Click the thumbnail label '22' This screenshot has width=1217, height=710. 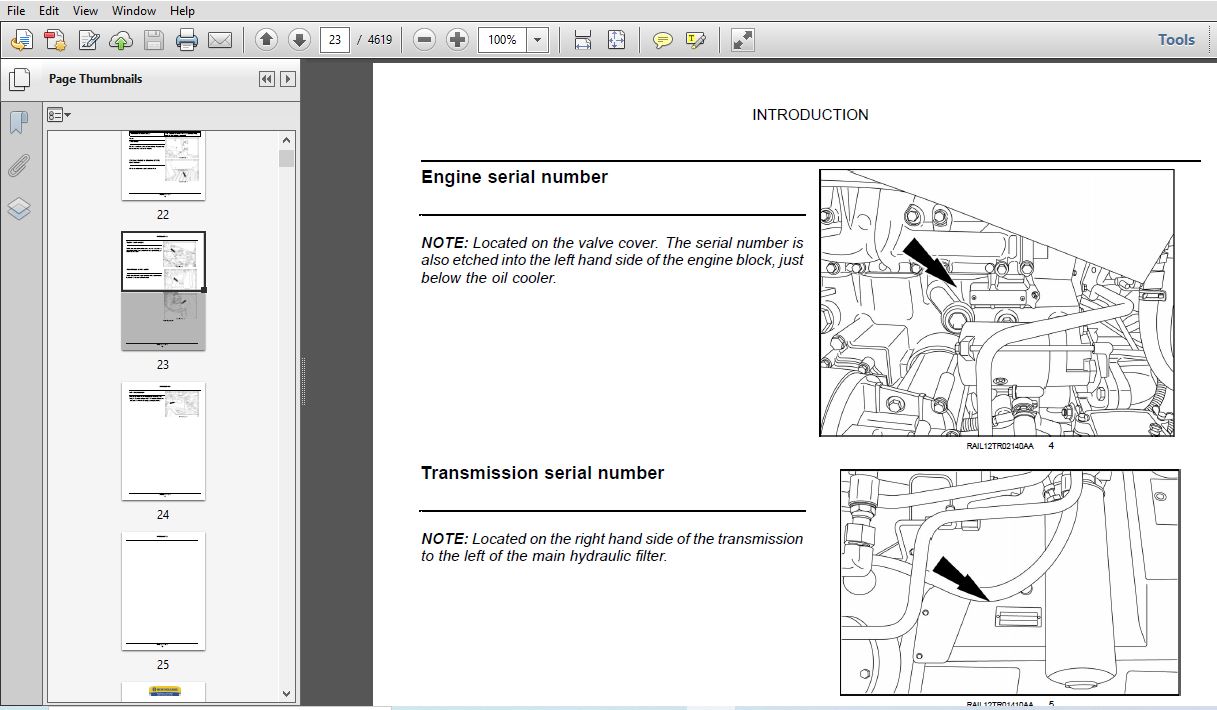click(163, 215)
